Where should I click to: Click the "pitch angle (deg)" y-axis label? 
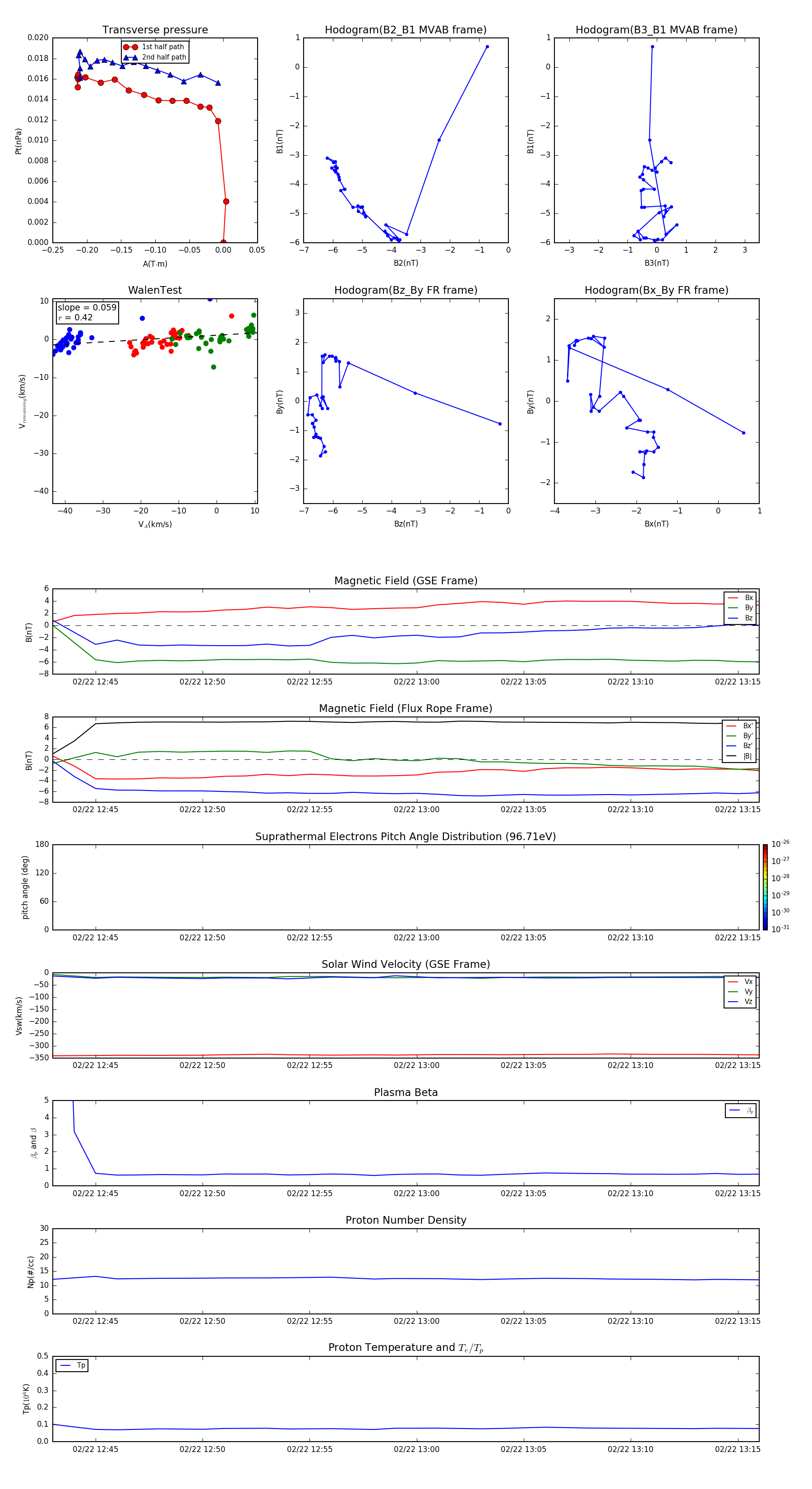pyautogui.click(x=25, y=887)
